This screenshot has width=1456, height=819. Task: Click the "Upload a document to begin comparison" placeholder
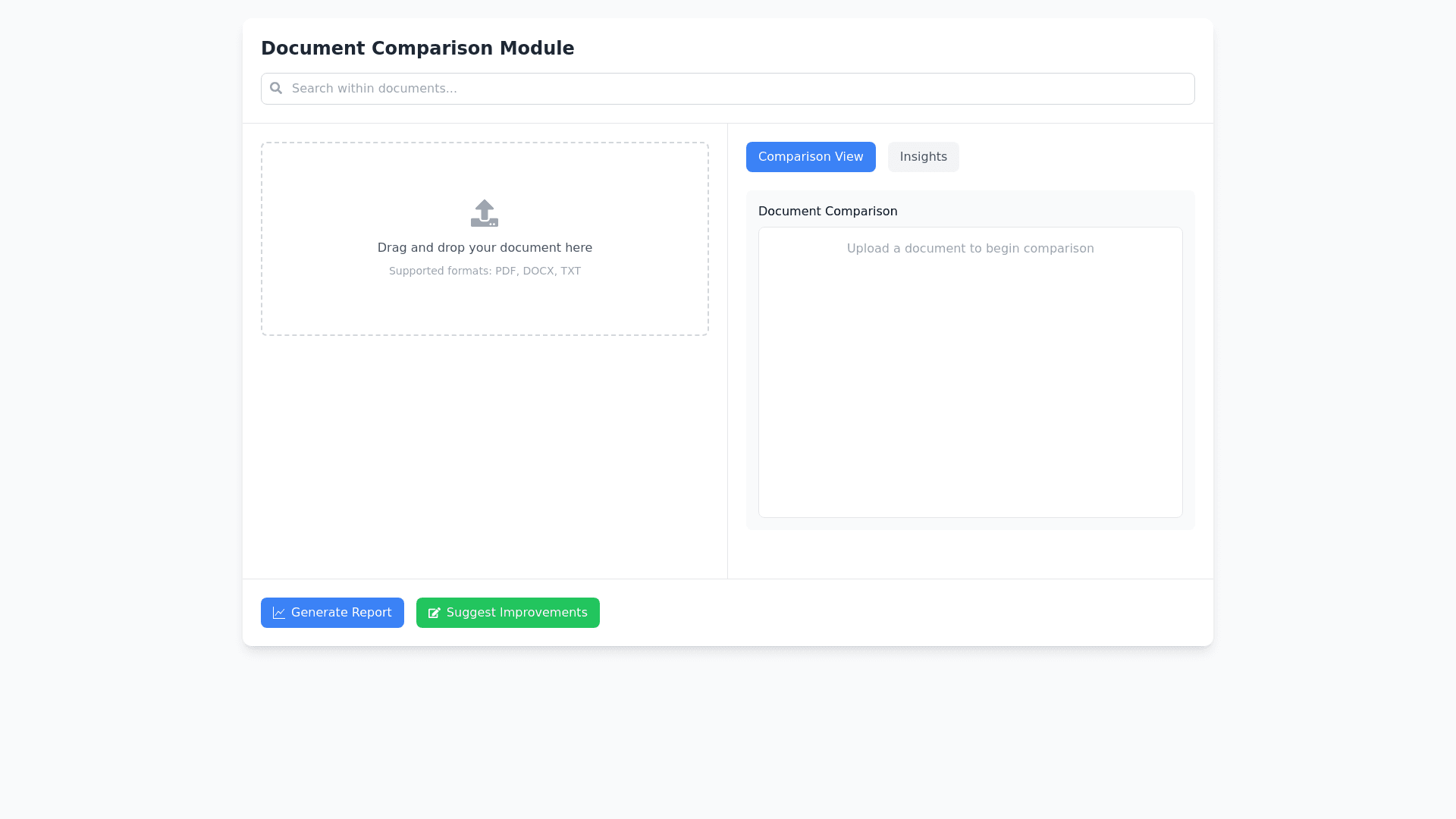[x=970, y=249]
